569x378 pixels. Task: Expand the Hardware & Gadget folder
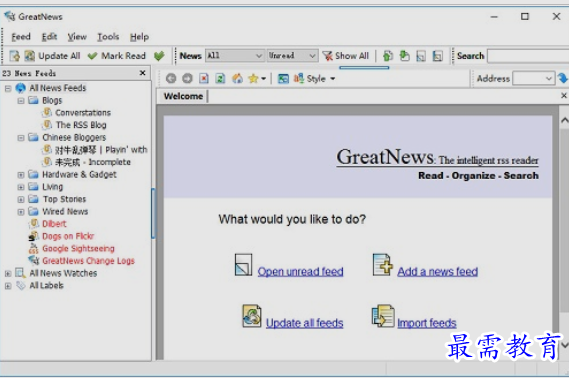(21, 175)
